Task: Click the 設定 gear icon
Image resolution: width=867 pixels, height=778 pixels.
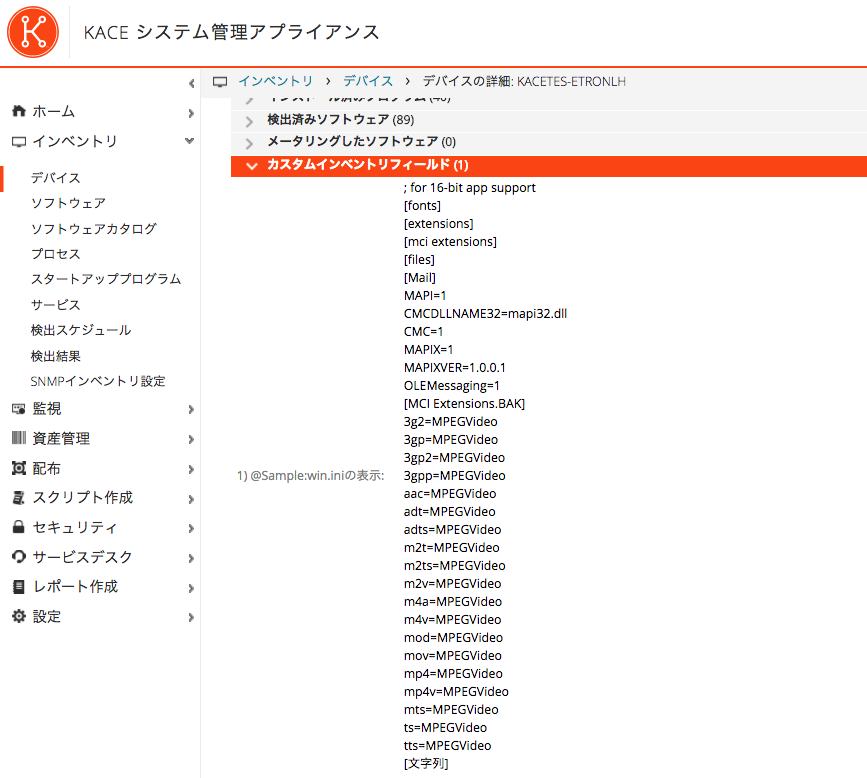Action: point(19,617)
